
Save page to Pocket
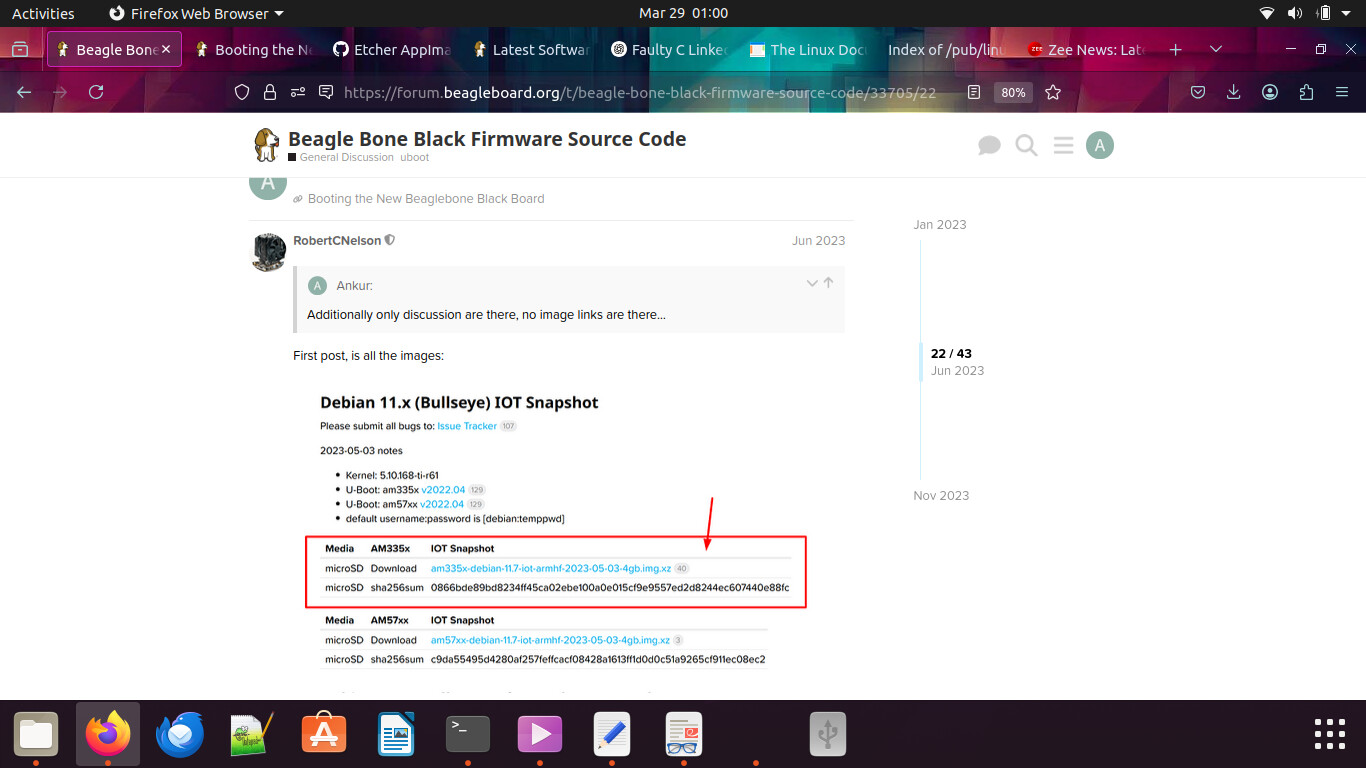coord(1197,92)
